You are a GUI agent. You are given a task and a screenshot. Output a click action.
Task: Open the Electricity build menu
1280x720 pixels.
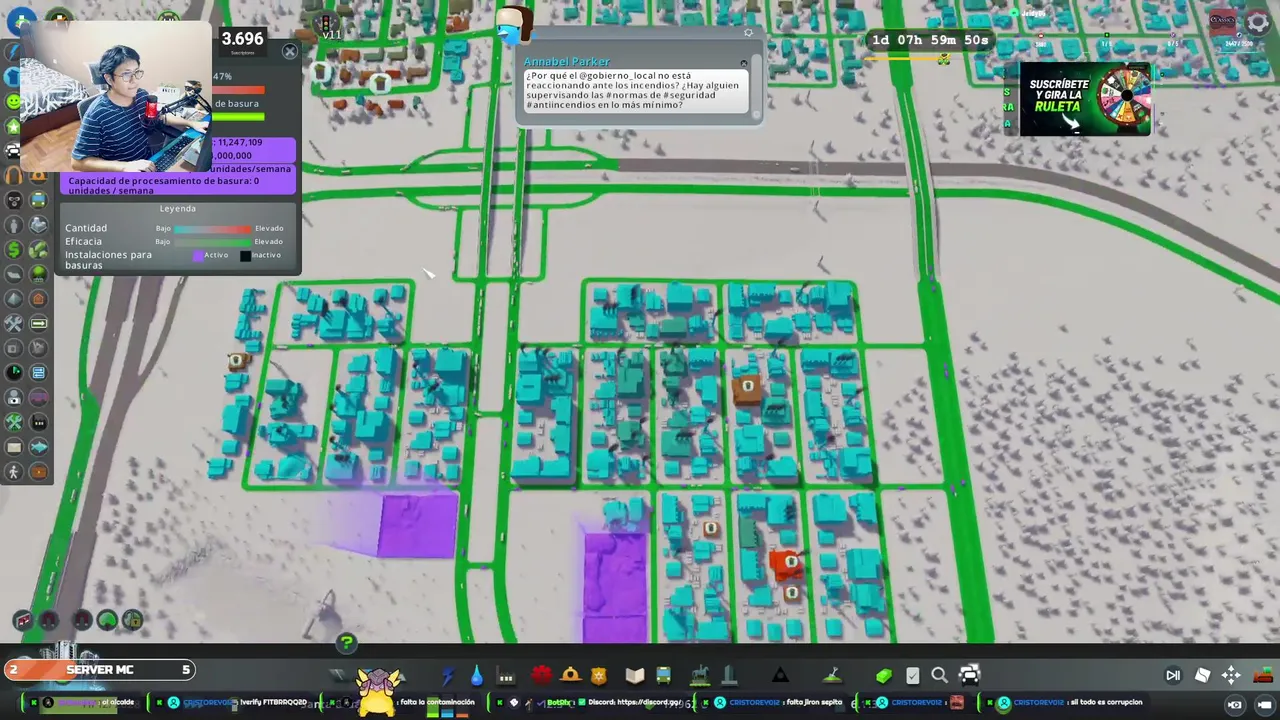coord(447,676)
